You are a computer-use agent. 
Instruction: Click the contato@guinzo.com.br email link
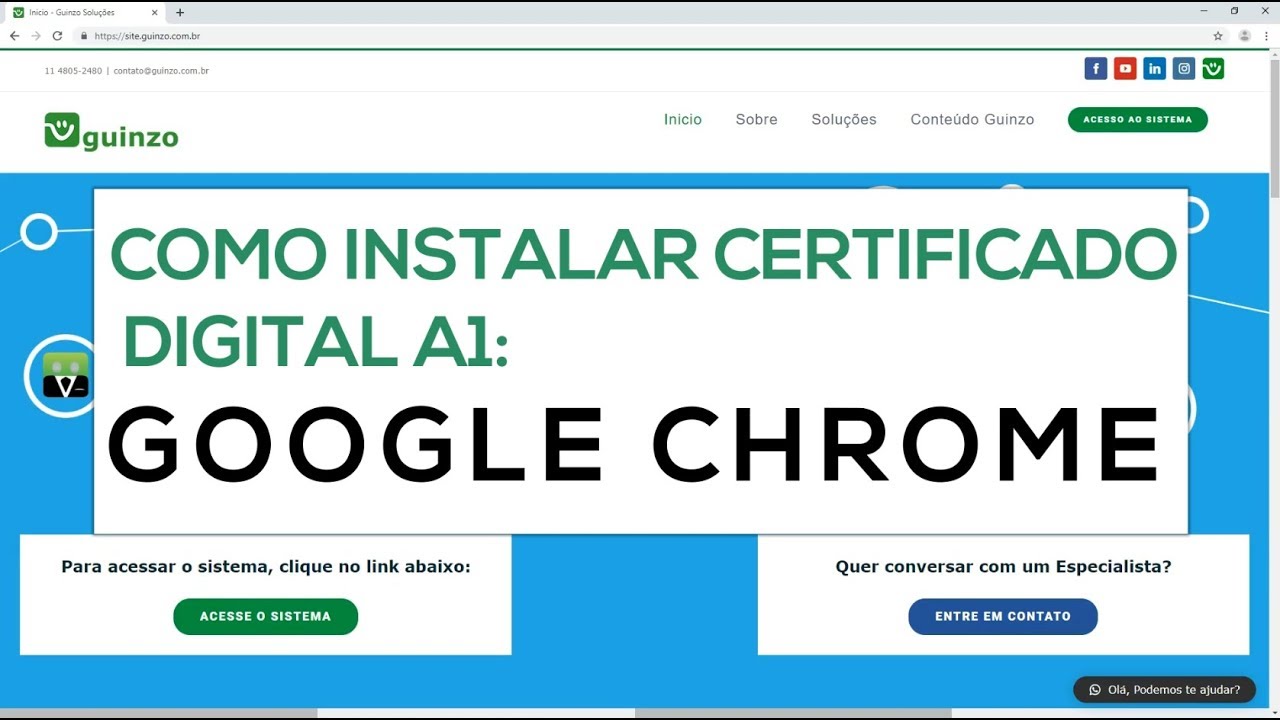click(161, 71)
